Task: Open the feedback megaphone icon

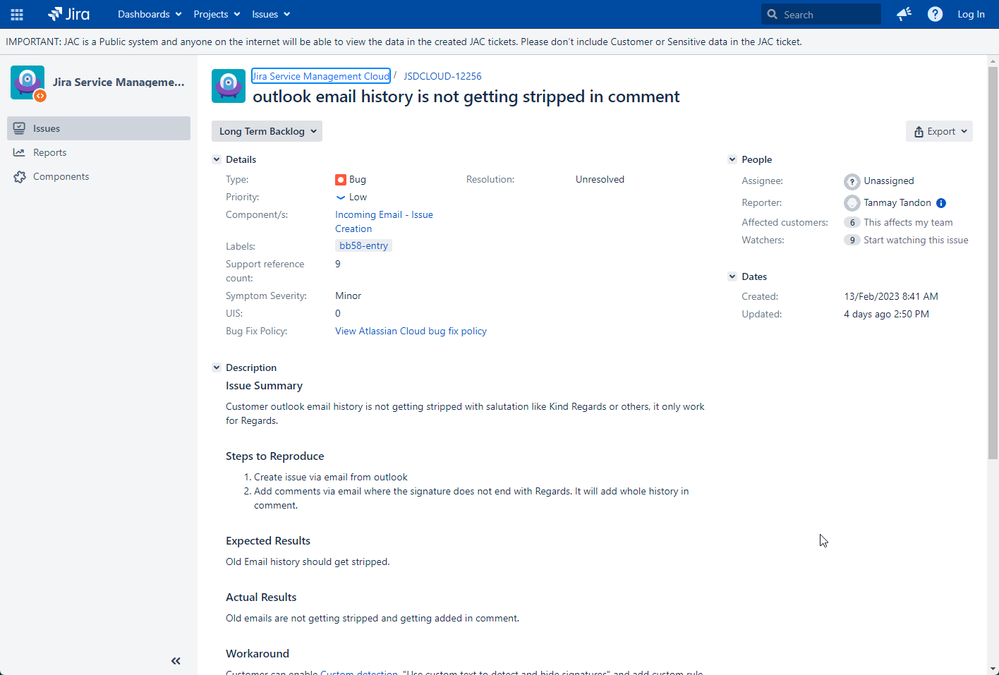Action: pos(904,14)
